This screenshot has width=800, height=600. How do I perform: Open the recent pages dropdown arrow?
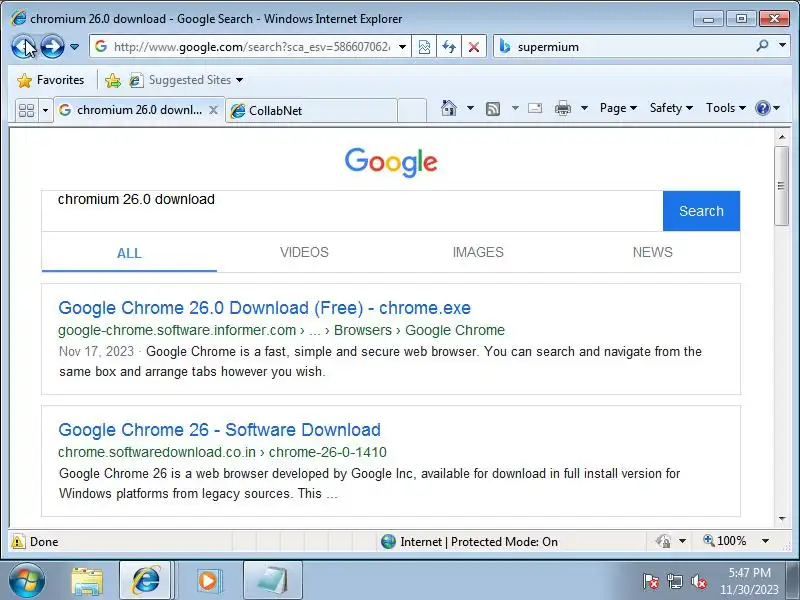point(74,47)
